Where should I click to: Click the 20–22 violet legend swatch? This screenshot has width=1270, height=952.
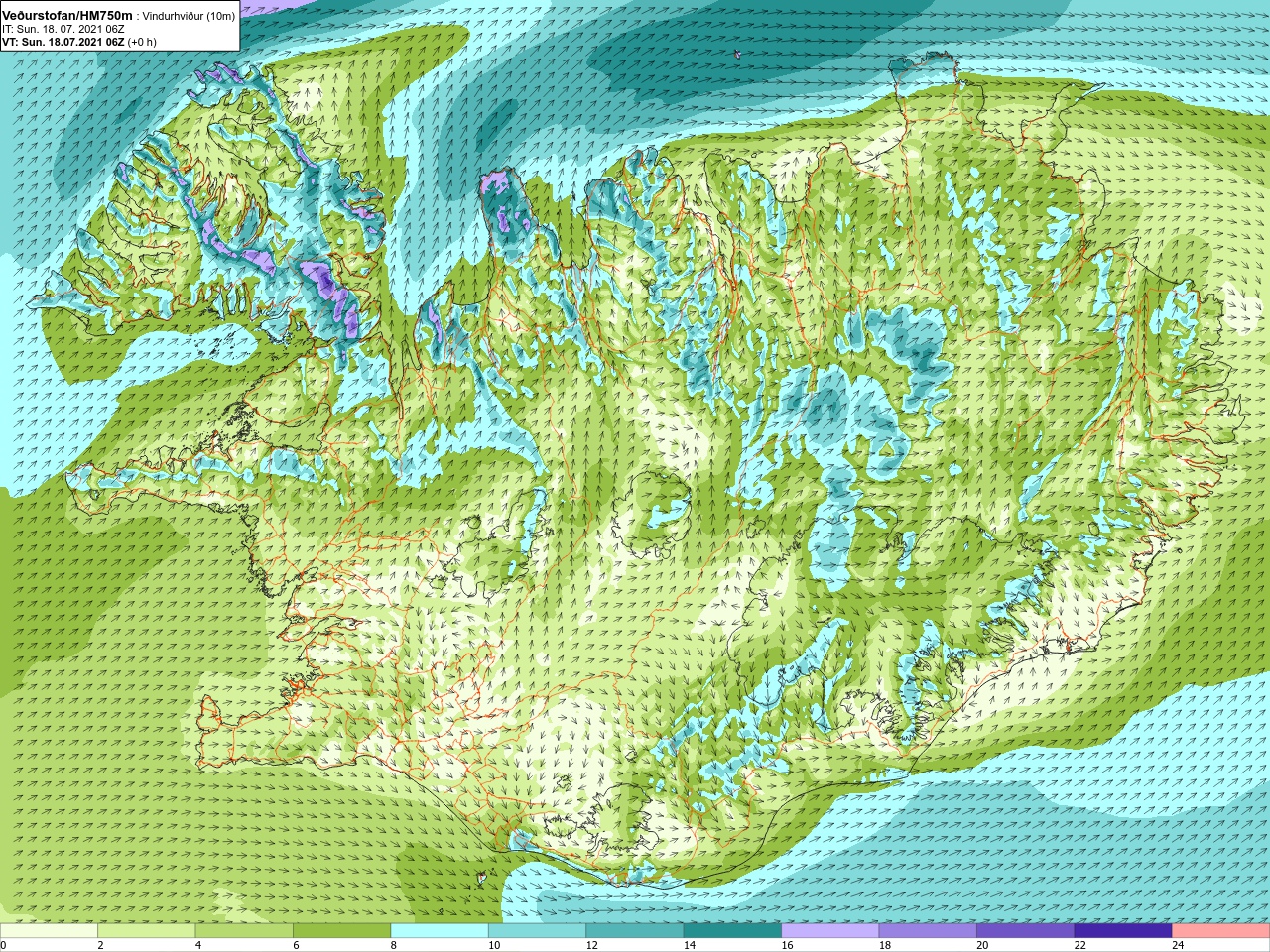[1026, 931]
